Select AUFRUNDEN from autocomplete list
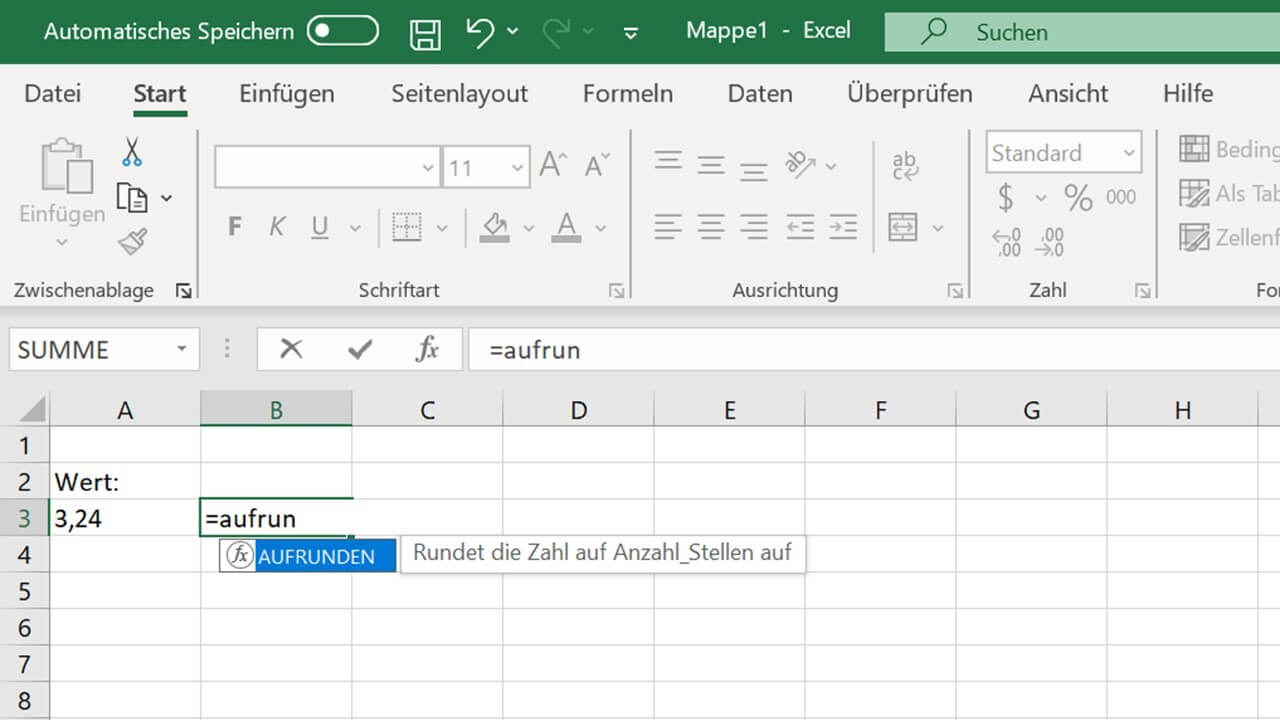Screen dimensions: 1280x720 (x=315, y=557)
